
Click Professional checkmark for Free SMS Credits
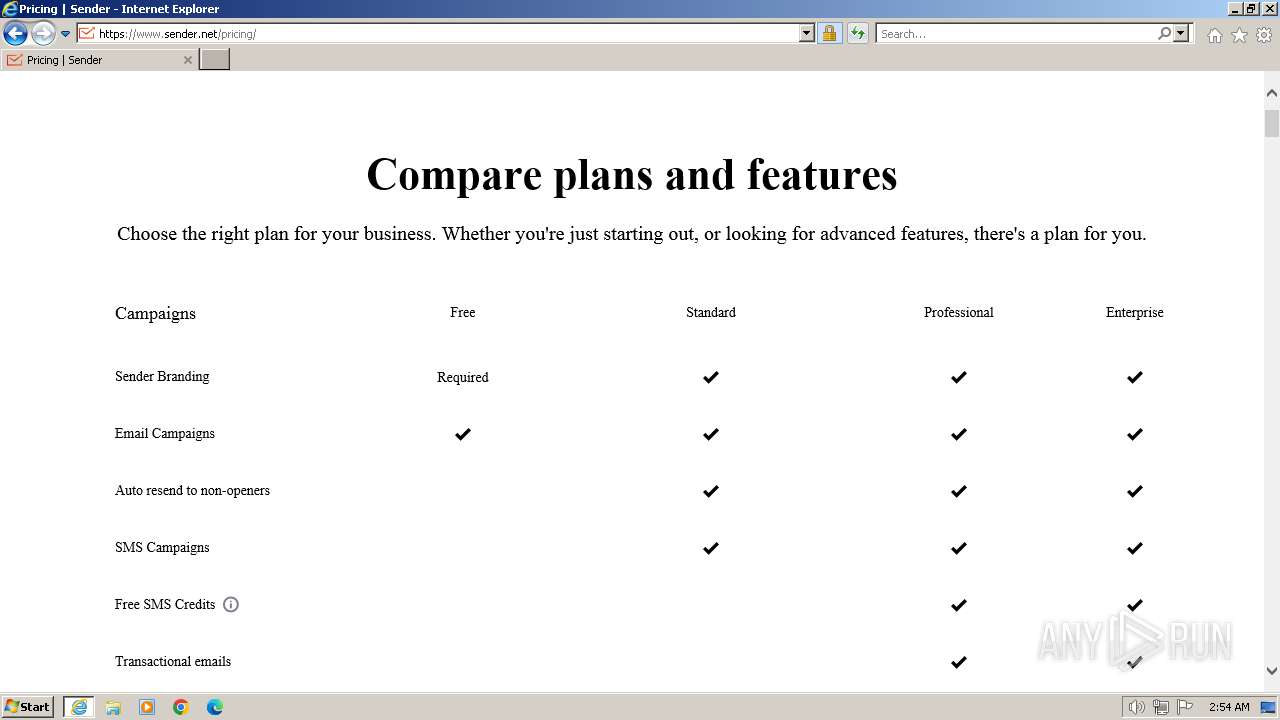959,605
